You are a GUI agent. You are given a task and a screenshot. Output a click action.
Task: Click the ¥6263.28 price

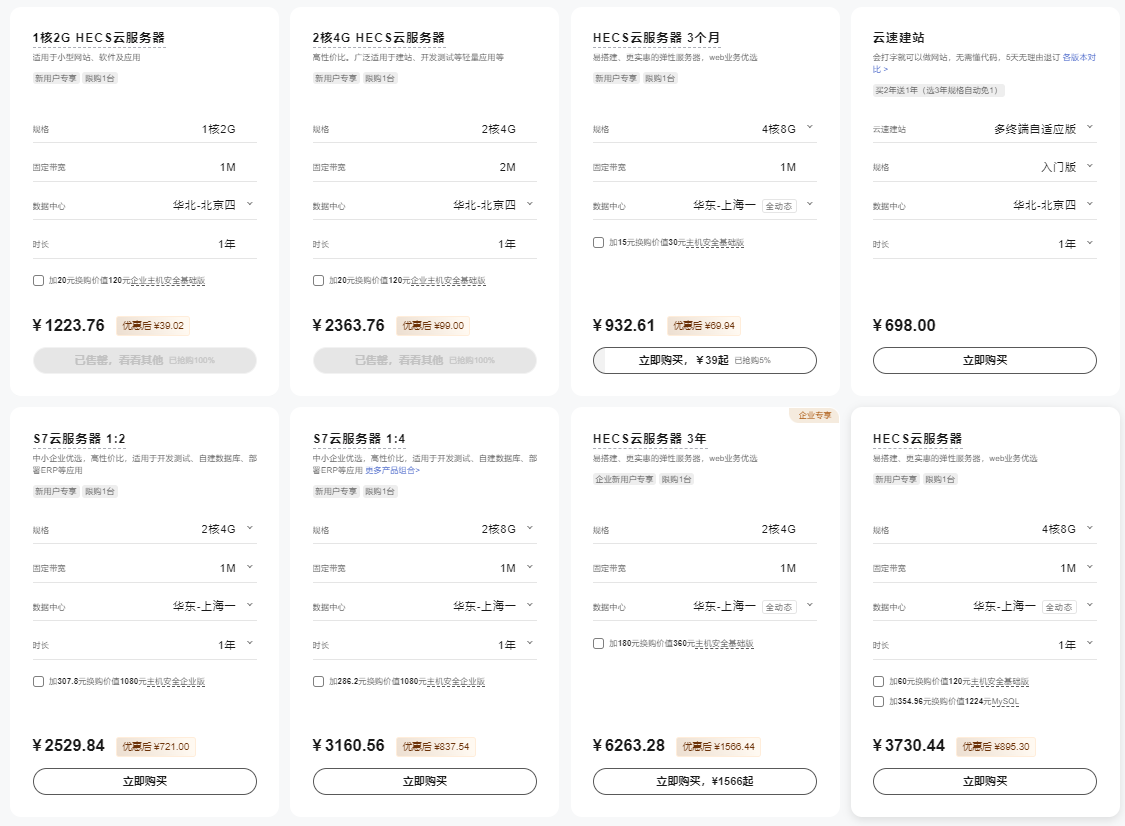pos(629,746)
